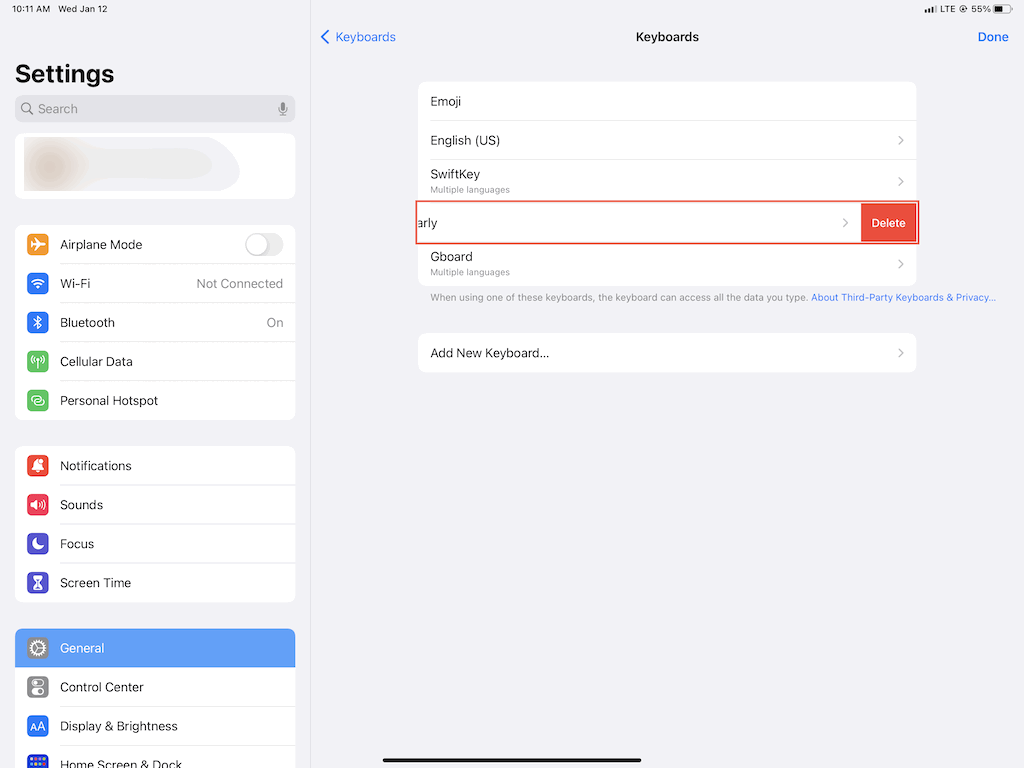
Task: Open Bluetooth settings via its blue icon
Action: tap(37, 322)
